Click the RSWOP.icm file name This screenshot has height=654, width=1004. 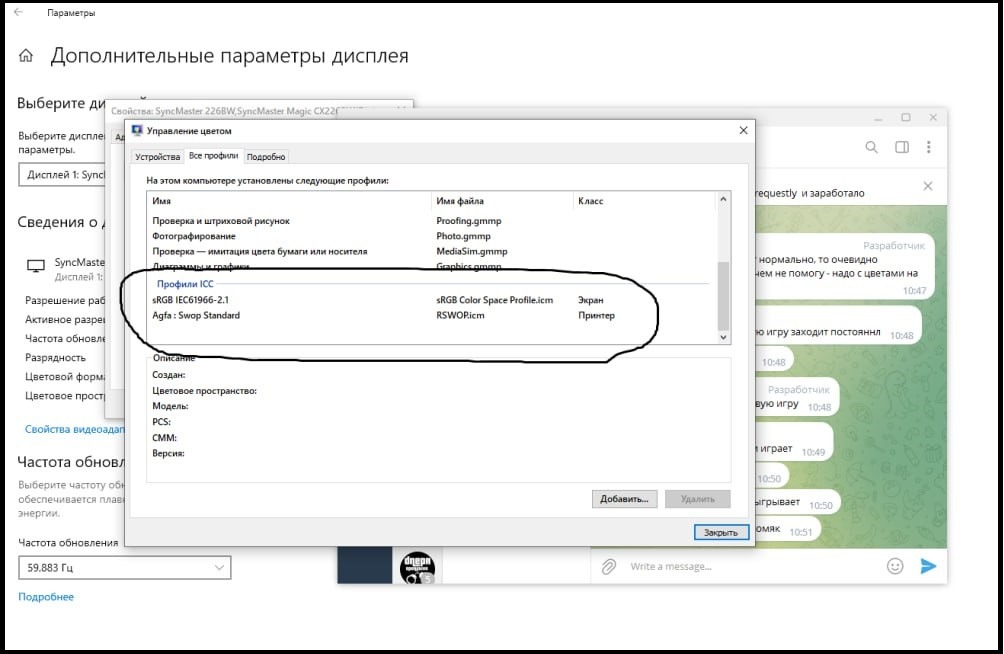(x=460, y=315)
